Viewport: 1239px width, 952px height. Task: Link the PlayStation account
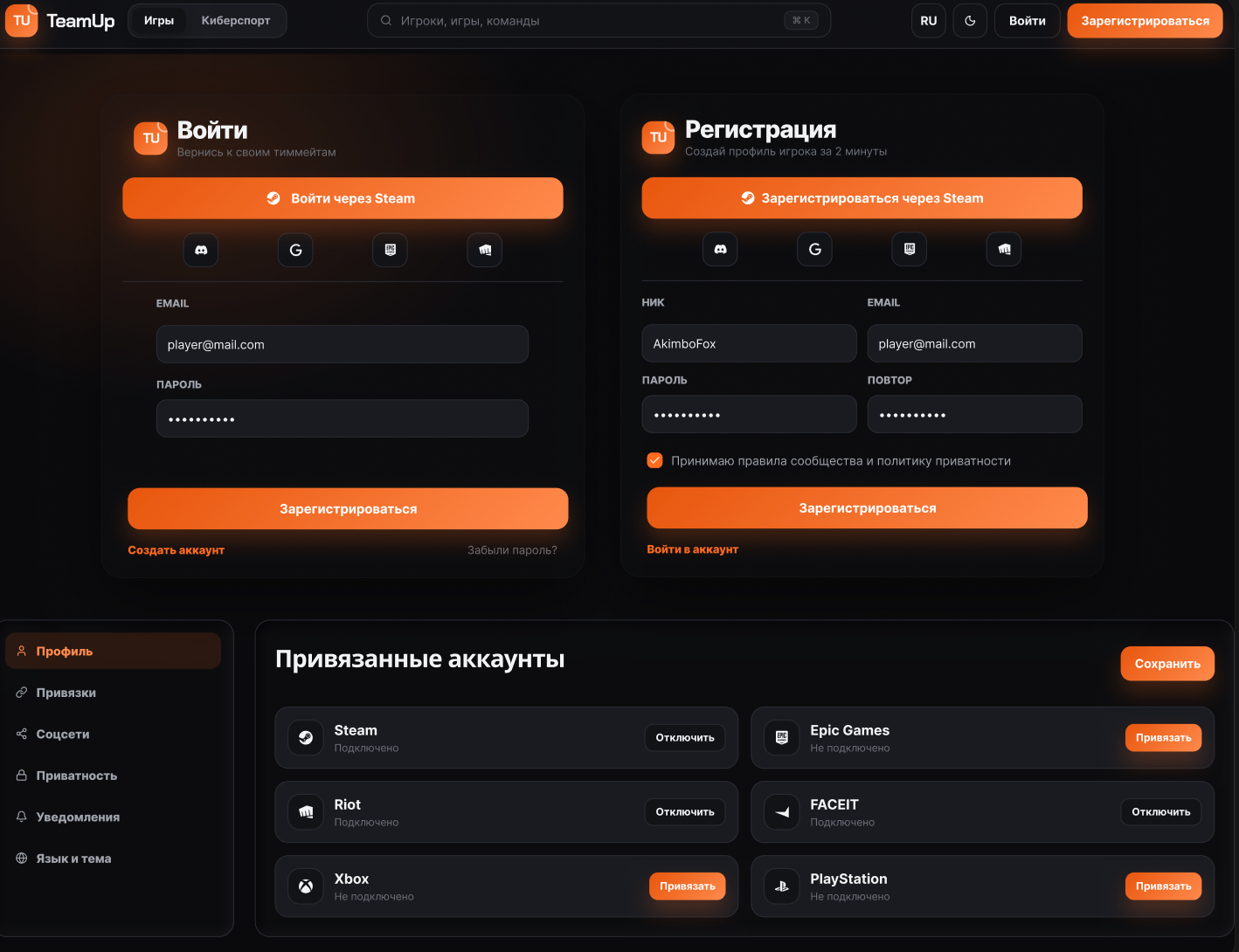coord(1163,886)
